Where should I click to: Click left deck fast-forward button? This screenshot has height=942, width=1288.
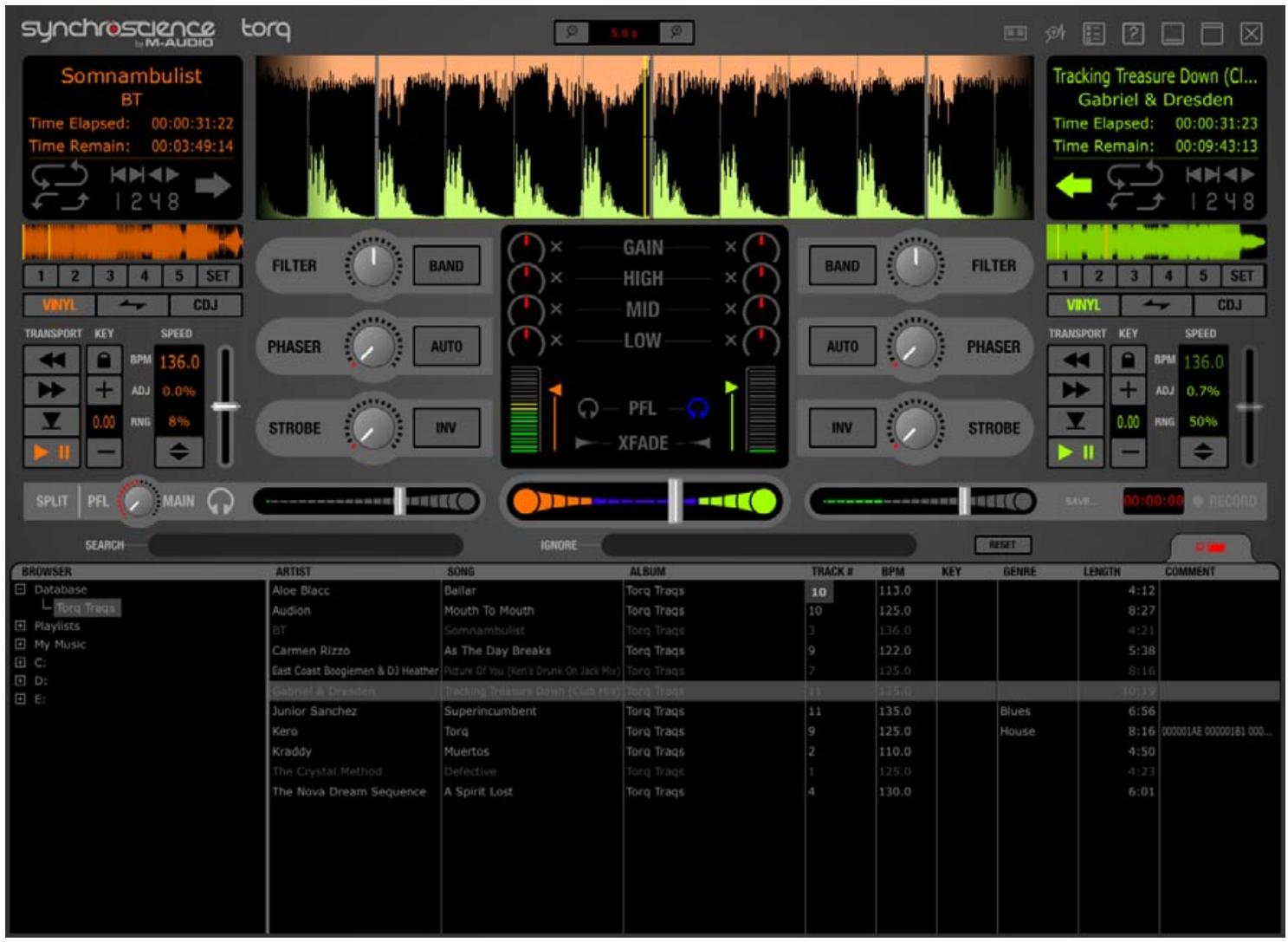click(52, 391)
